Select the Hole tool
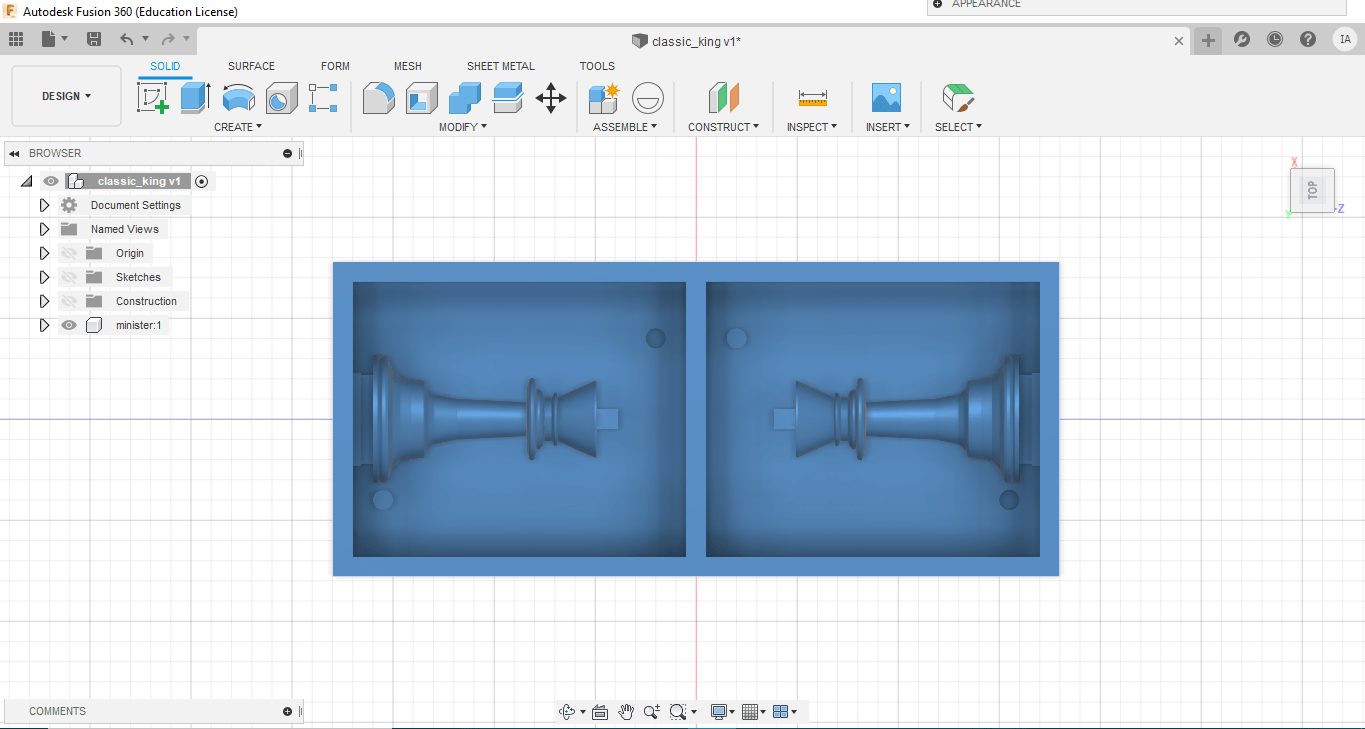The image size is (1365, 729). [x=282, y=98]
